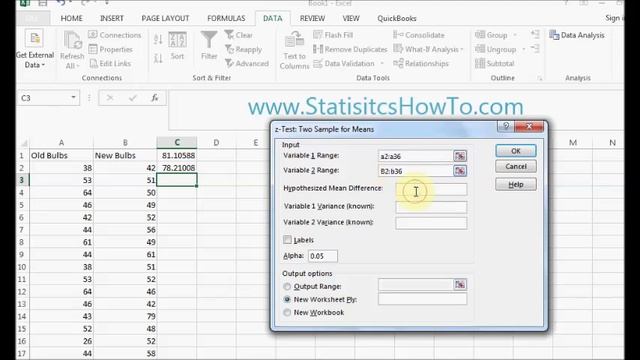Click Subtotal button
Image resolution: width=640 pixels, height=360 pixels.
click(x=495, y=63)
